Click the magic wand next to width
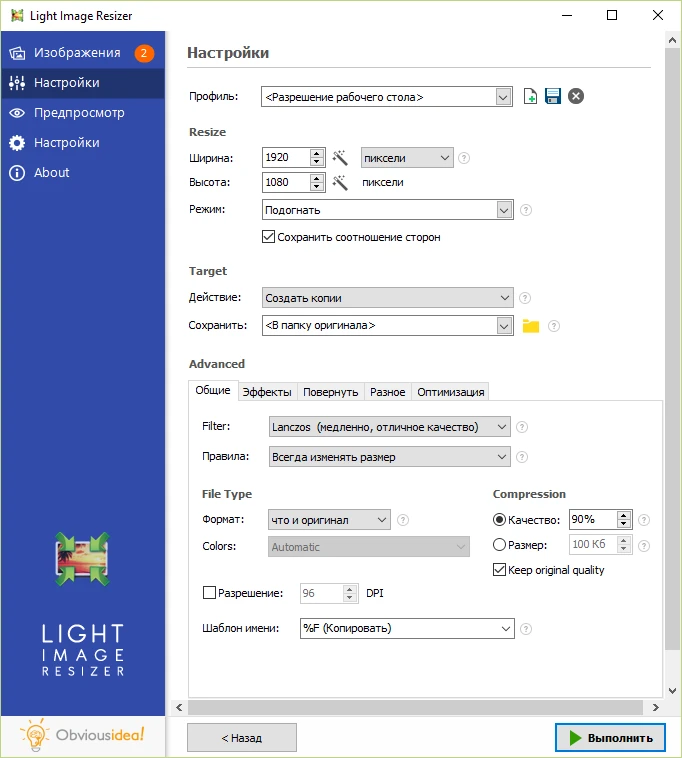Image resolution: width=682 pixels, height=758 pixels. click(x=340, y=157)
